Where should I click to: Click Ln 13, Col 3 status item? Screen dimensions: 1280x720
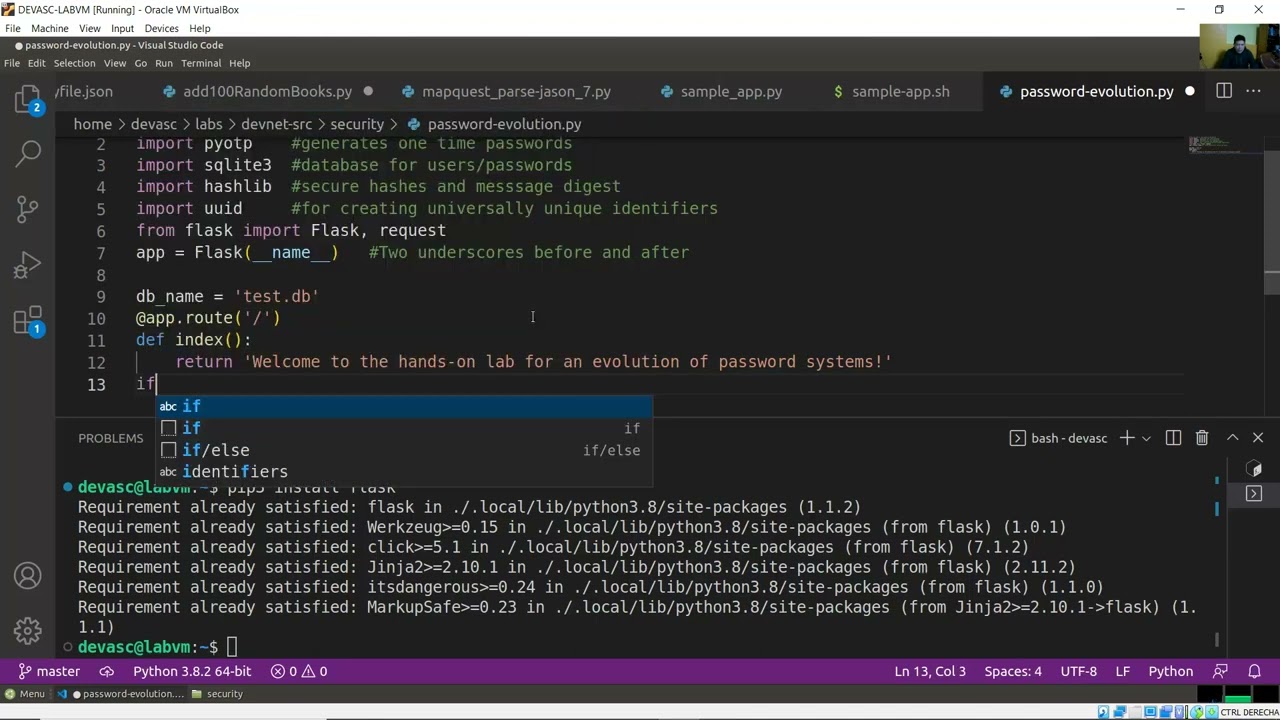point(930,671)
